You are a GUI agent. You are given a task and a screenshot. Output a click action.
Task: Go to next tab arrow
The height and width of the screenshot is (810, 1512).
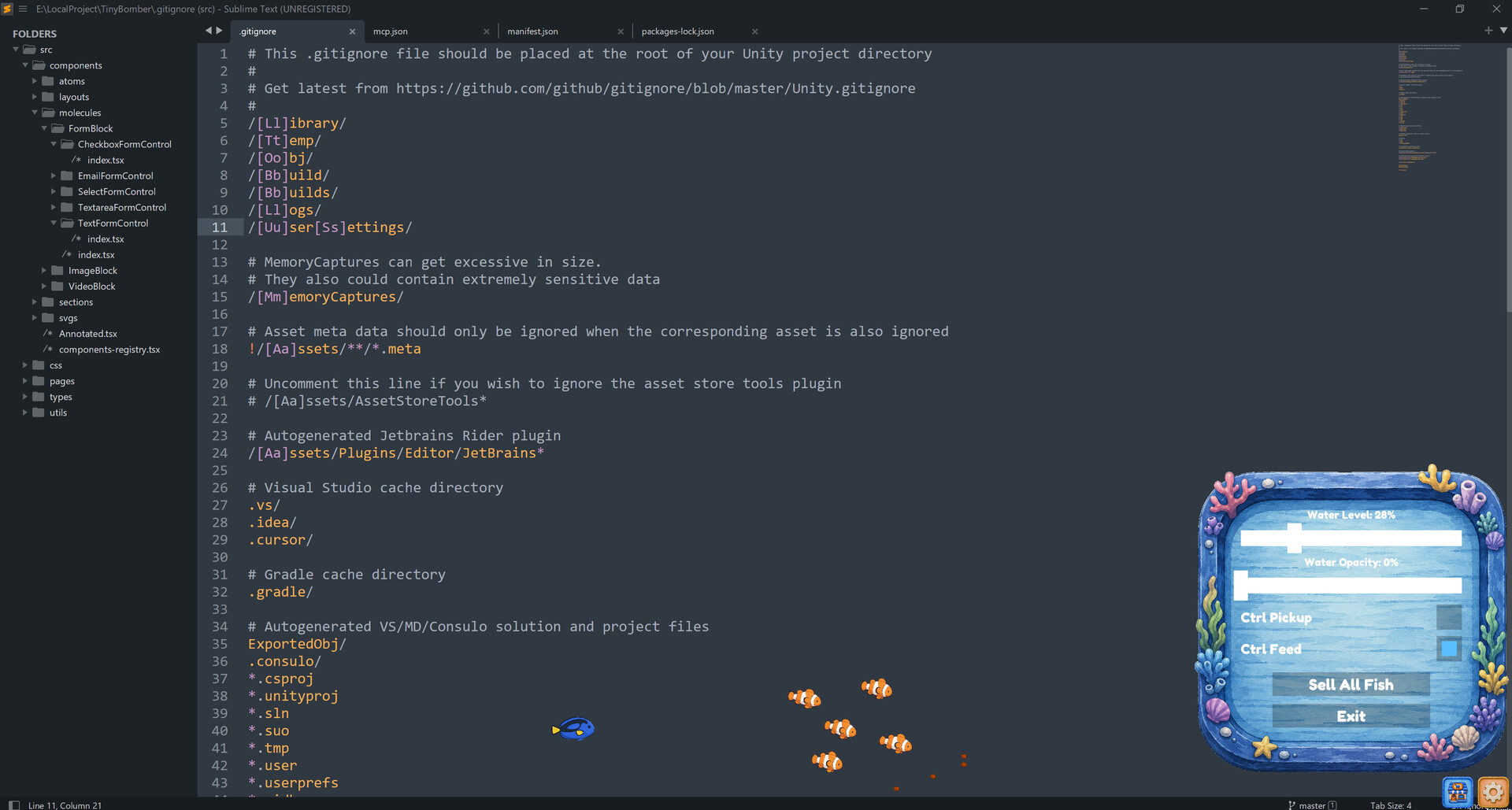219,31
